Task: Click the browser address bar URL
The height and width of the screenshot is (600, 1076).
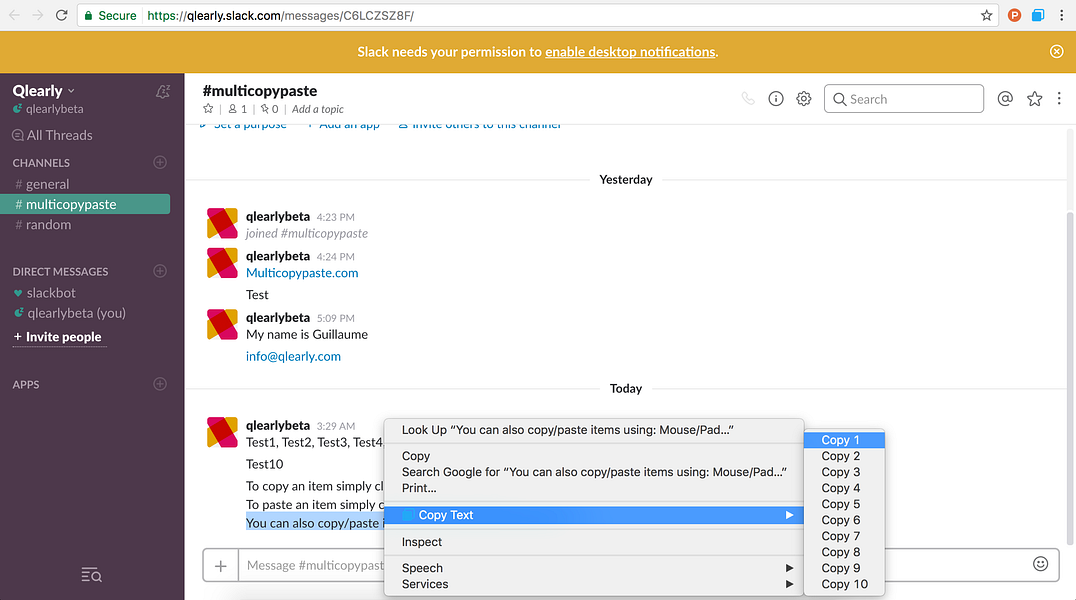Action: click(x=281, y=15)
